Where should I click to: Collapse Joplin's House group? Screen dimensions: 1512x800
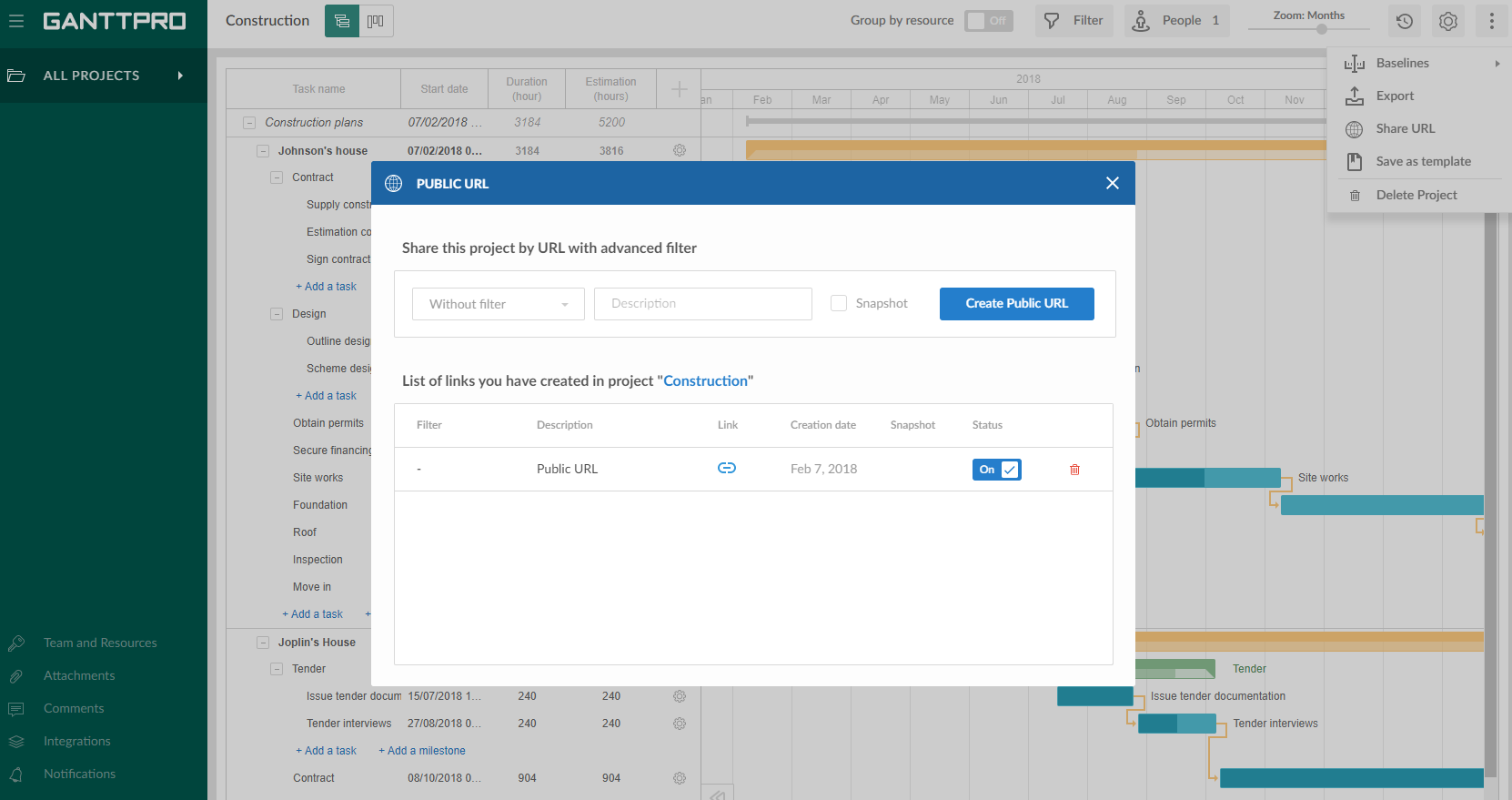coord(263,643)
